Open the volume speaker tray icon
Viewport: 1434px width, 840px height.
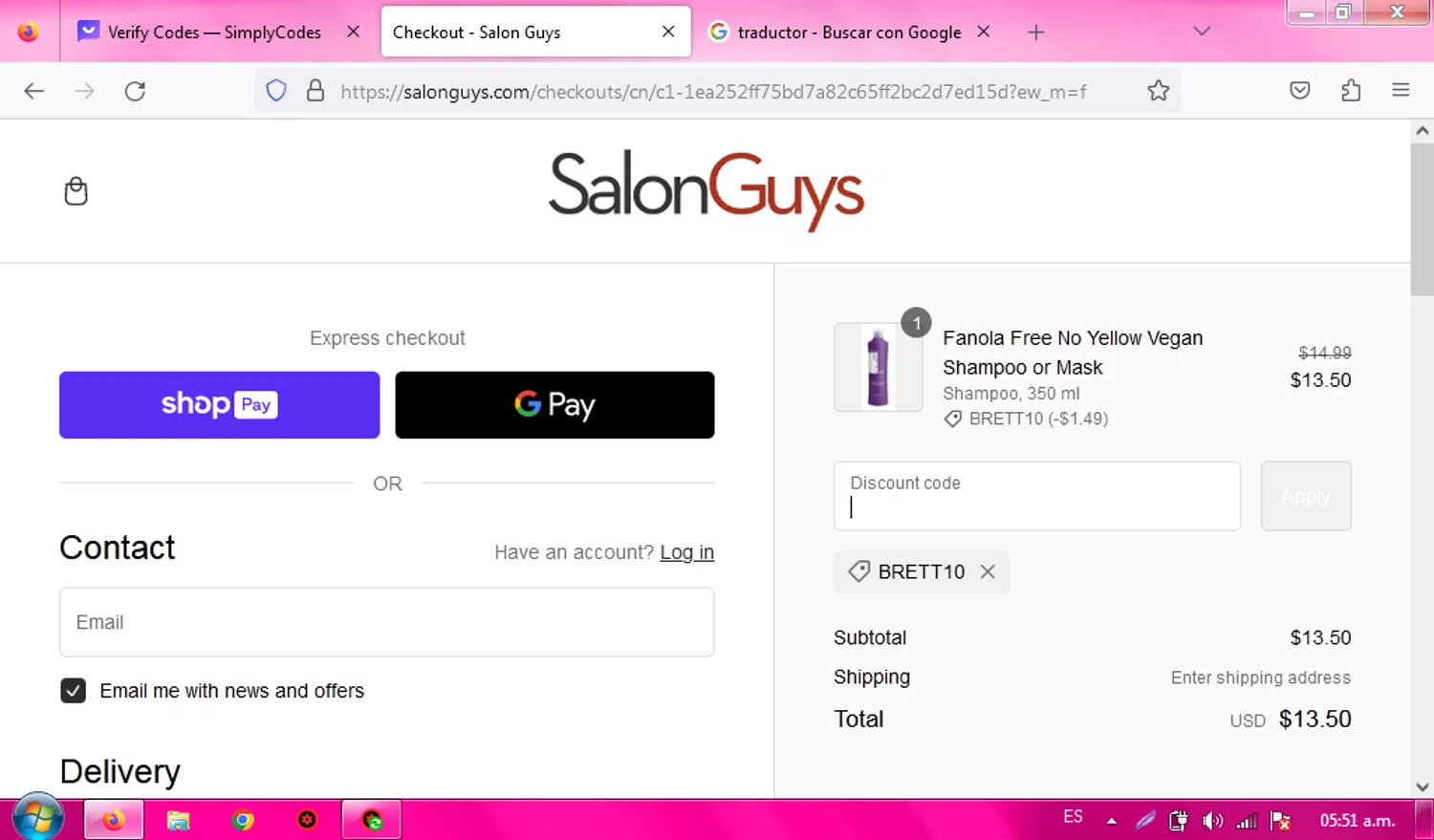[1212, 820]
